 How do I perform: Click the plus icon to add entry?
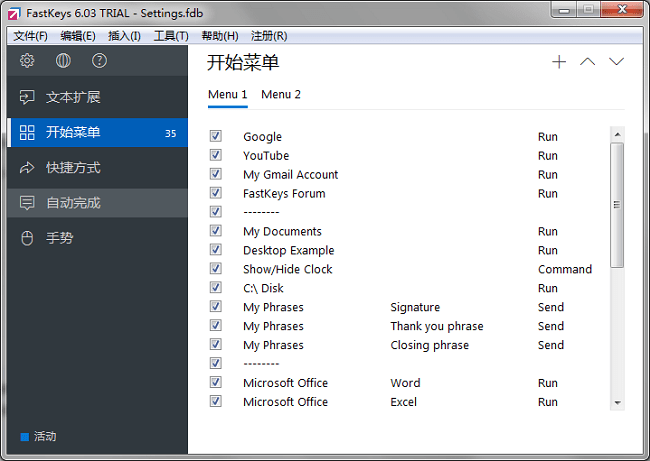[559, 62]
